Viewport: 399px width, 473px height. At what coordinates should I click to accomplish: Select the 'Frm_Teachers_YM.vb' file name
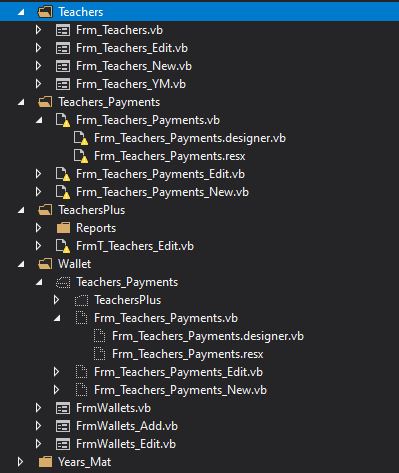click(x=131, y=84)
